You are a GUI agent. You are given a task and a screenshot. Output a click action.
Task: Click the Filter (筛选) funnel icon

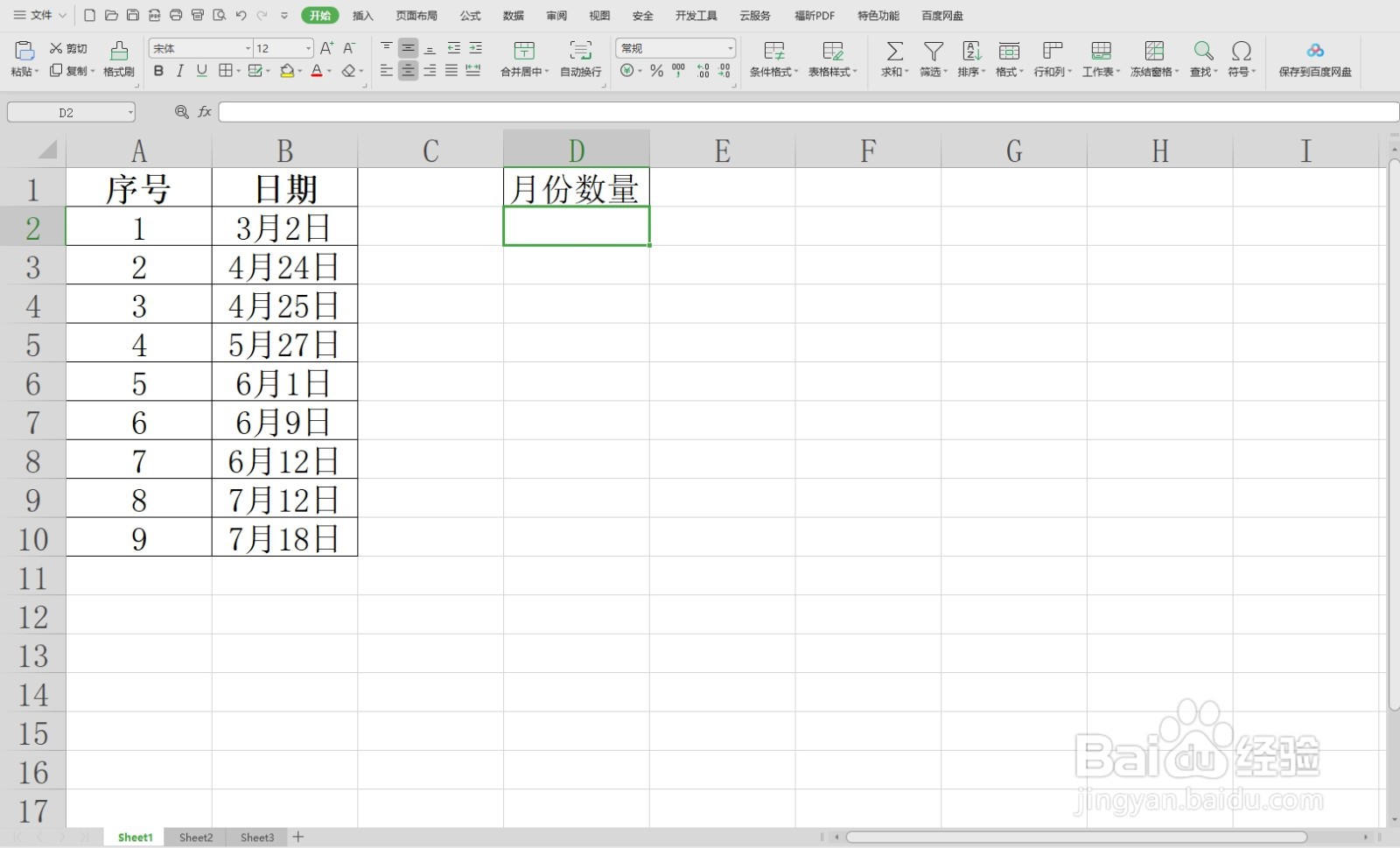click(934, 51)
